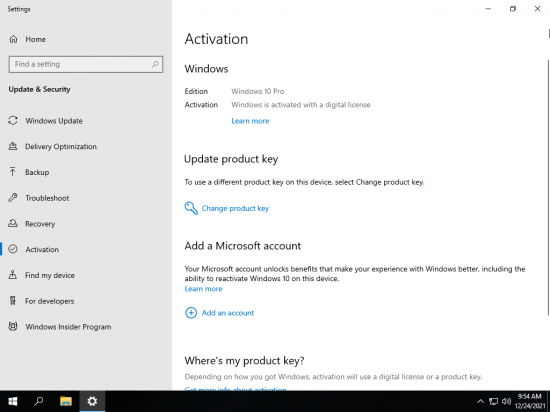Click the plus circle icon for Add an account
The height and width of the screenshot is (412, 550).
[x=191, y=313]
